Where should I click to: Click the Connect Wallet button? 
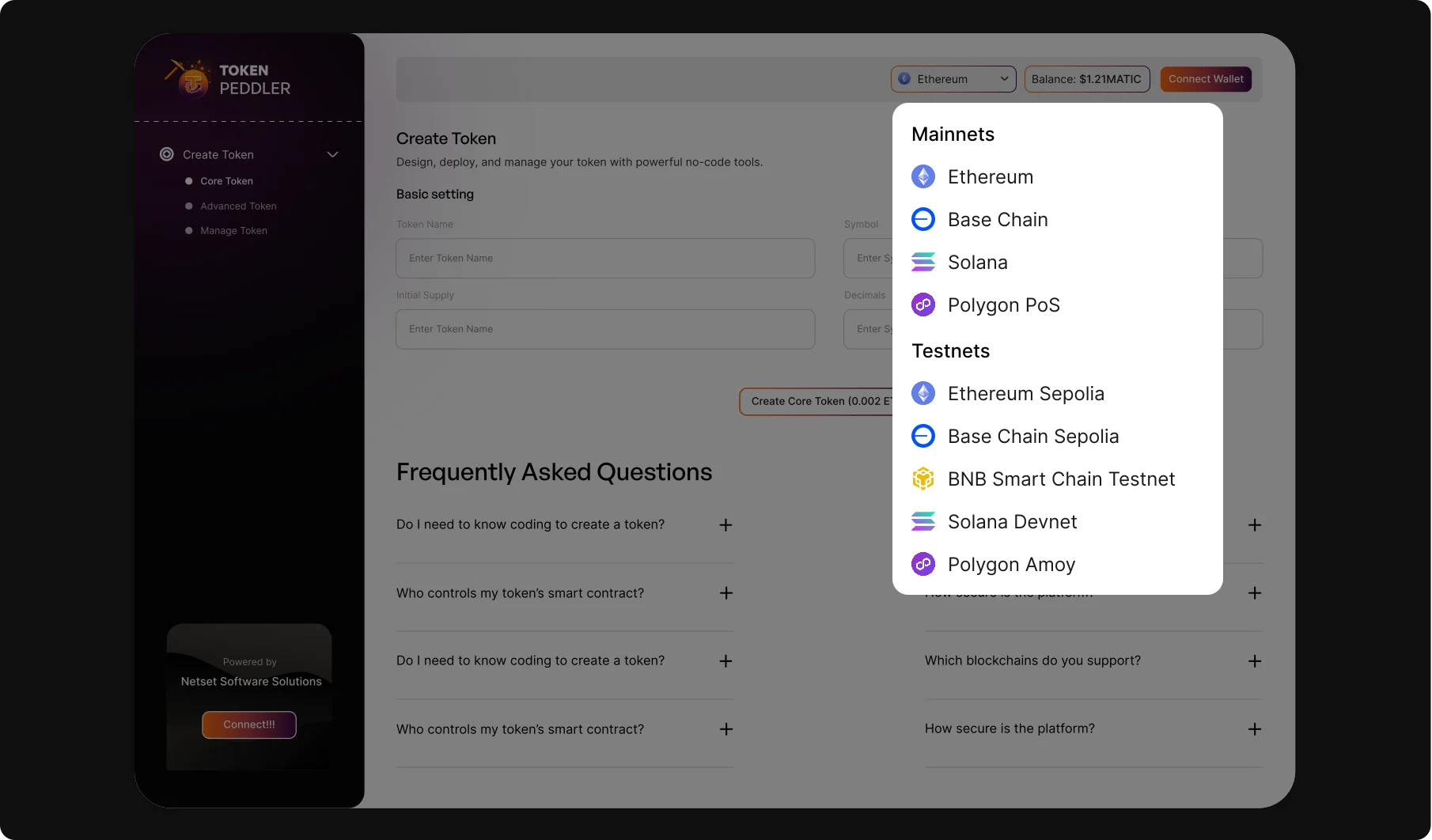(1206, 79)
